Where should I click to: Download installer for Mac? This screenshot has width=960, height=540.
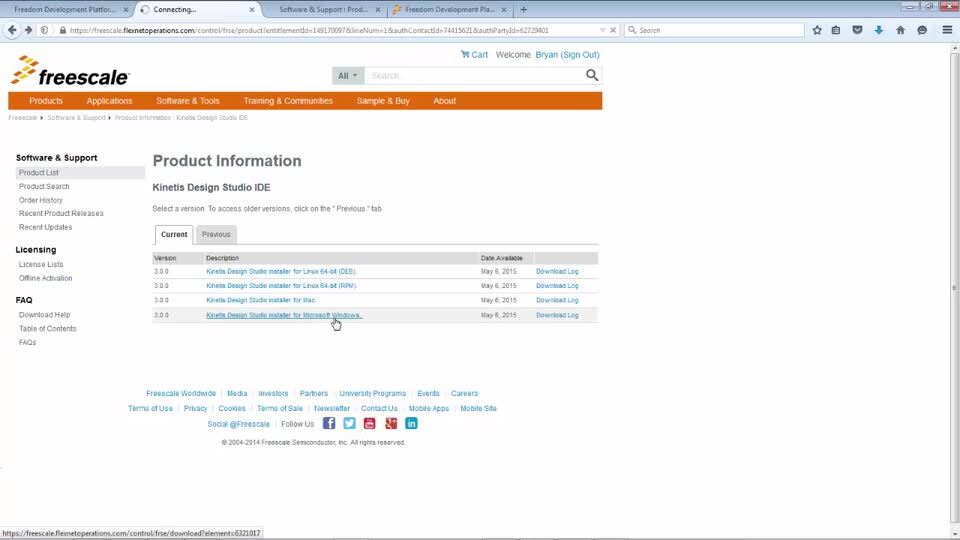click(260, 300)
